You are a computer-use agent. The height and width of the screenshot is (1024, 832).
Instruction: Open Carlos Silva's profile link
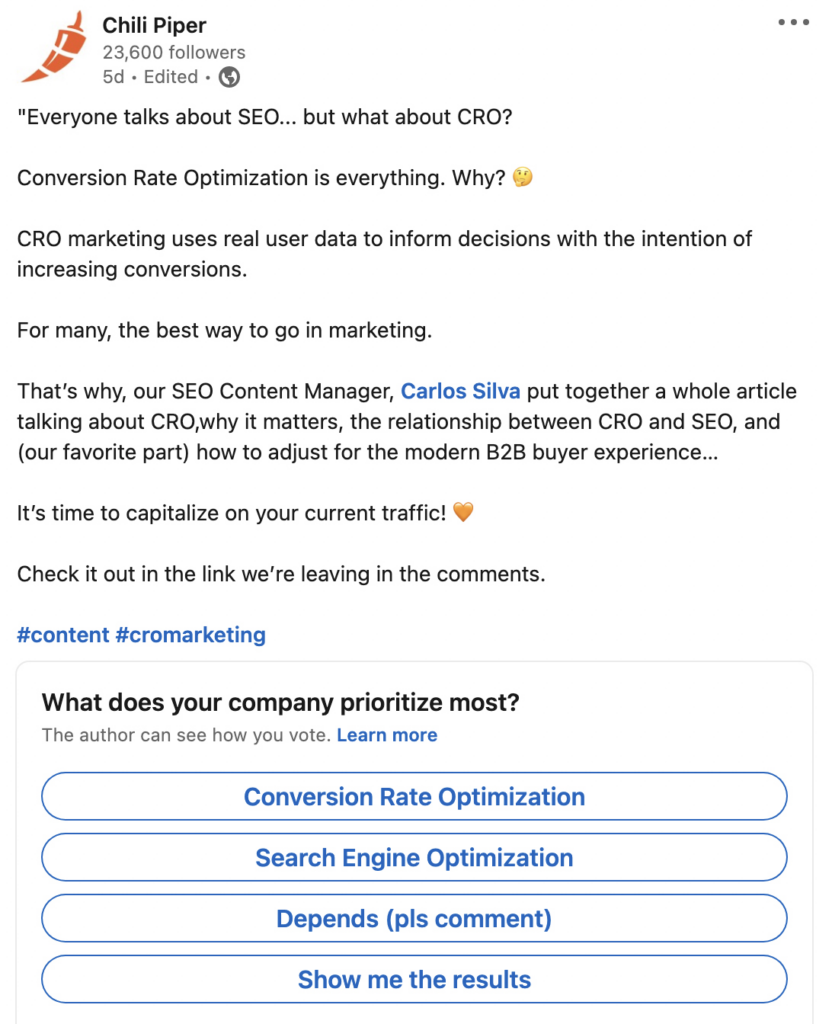[x=460, y=391]
